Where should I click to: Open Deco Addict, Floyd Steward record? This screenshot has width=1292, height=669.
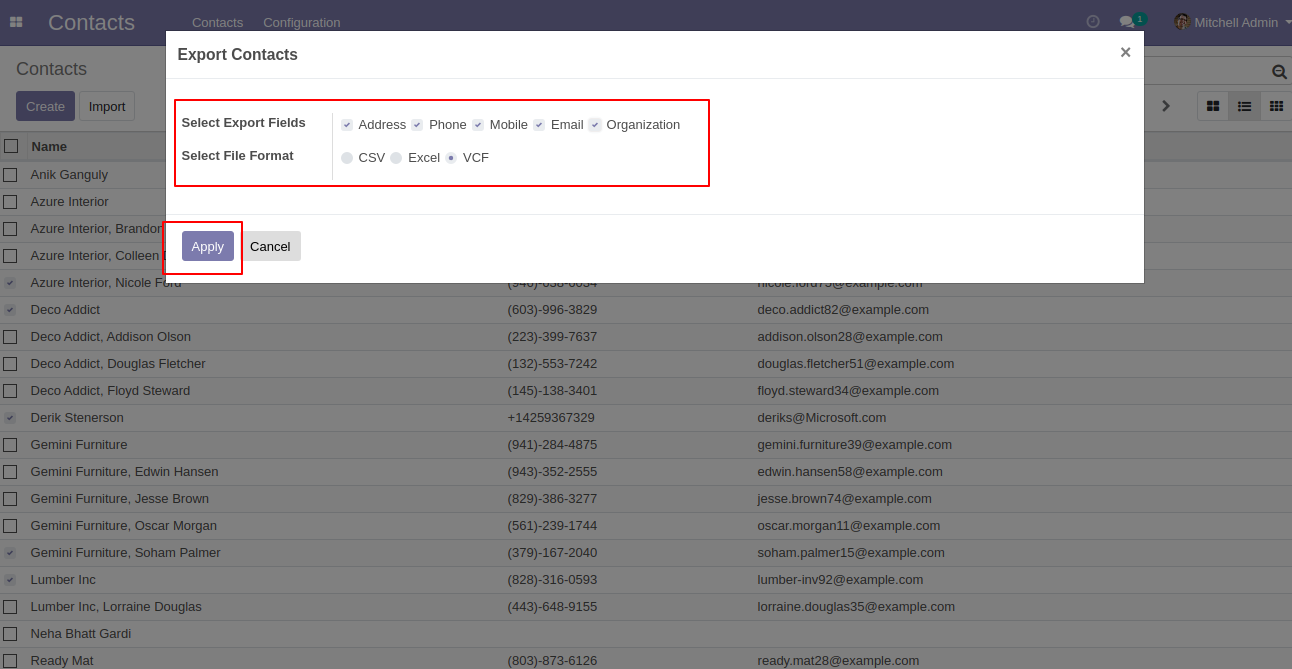click(x=110, y=391)
